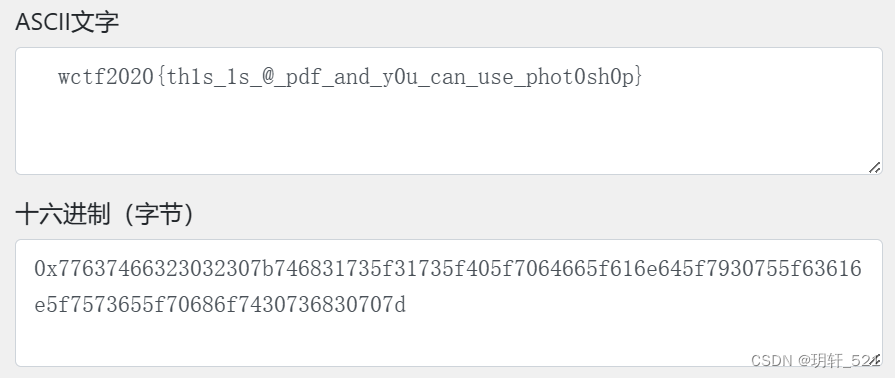Screen dimensions: 895x378
Task: Click the word pdf inside the flag
Action: tap(305, 78)
